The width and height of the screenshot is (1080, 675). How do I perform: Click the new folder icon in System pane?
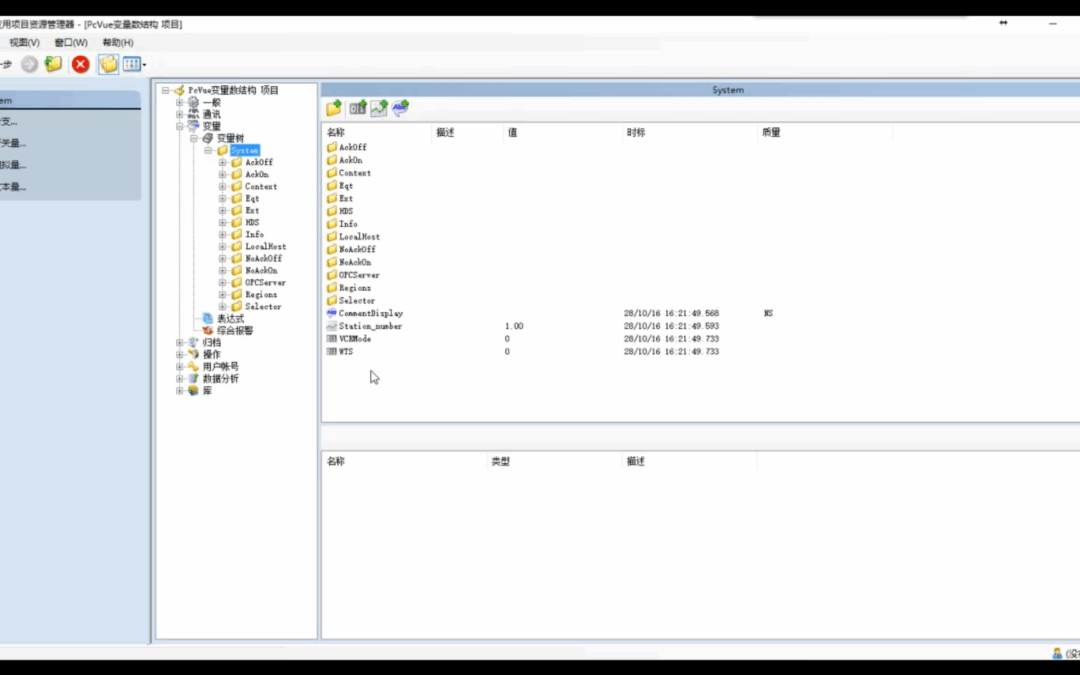[x=334, y=107]
